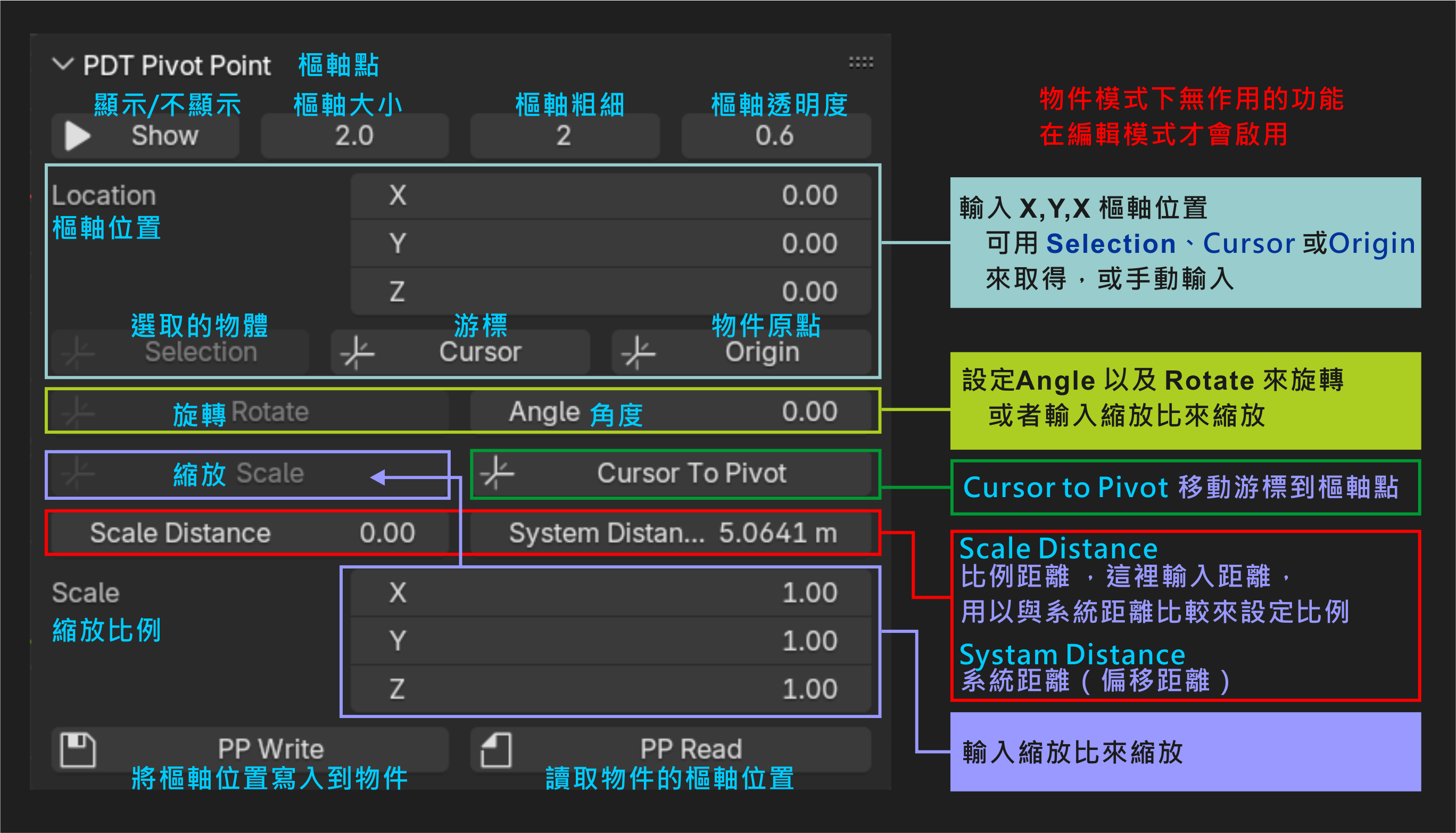This screenshot has width=1456, height=833.
Task: Click the disk icon on PP Write
Action: point(77,748)
